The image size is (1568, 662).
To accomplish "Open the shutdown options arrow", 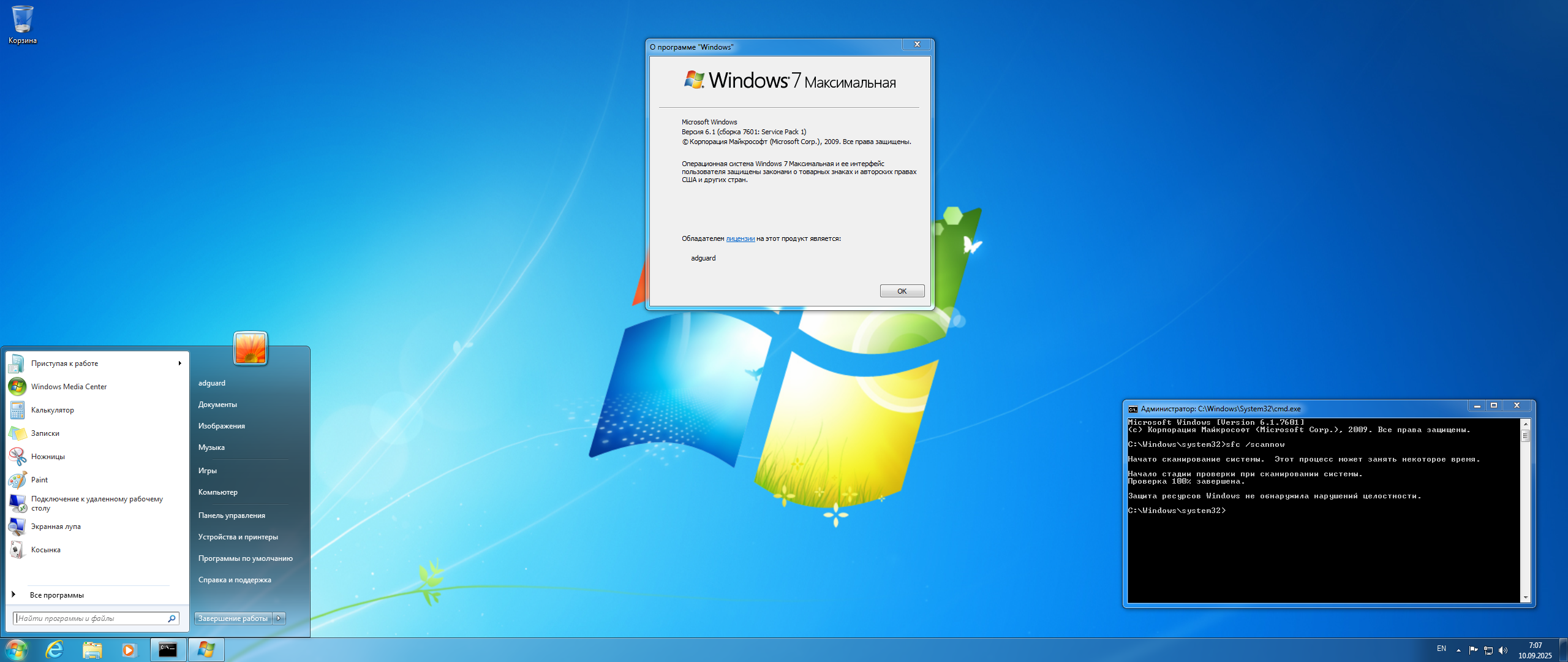I will point(279,618).
